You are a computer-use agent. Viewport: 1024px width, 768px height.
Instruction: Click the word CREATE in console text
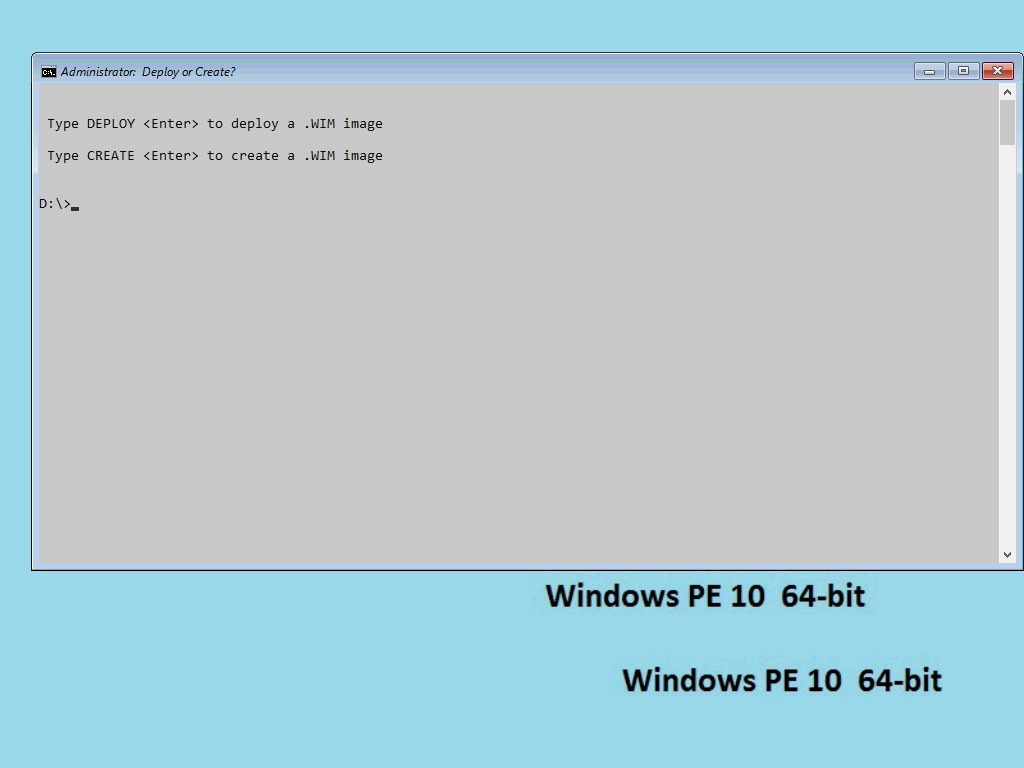110,155
